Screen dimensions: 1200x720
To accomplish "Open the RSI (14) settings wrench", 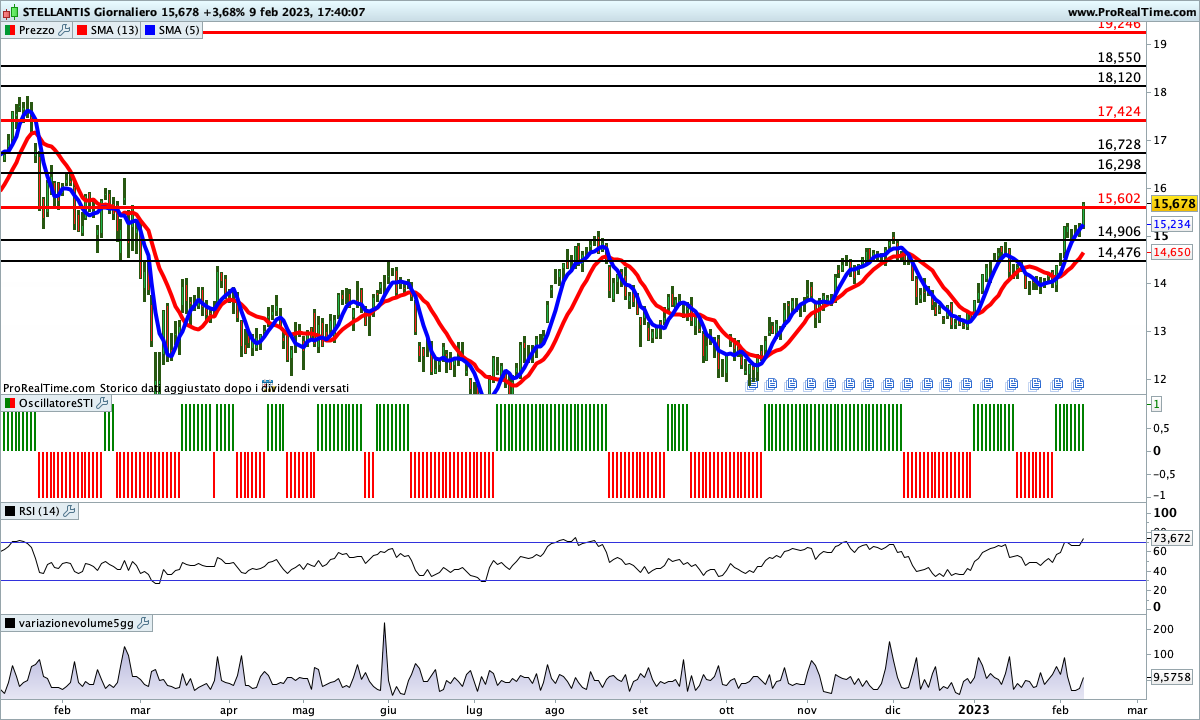I will pos(69,511).
